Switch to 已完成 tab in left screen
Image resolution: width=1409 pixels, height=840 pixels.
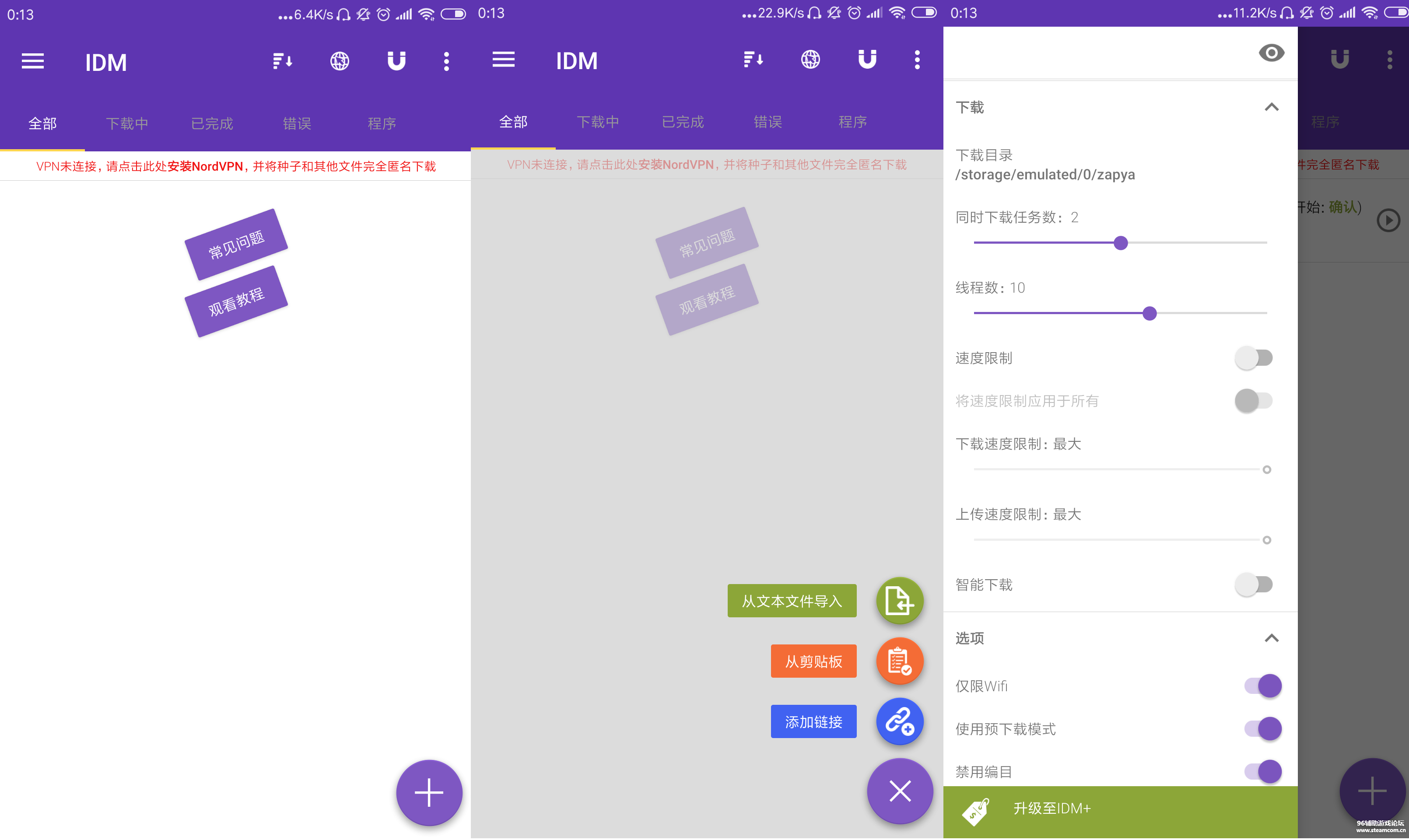[x=212, y=123]
